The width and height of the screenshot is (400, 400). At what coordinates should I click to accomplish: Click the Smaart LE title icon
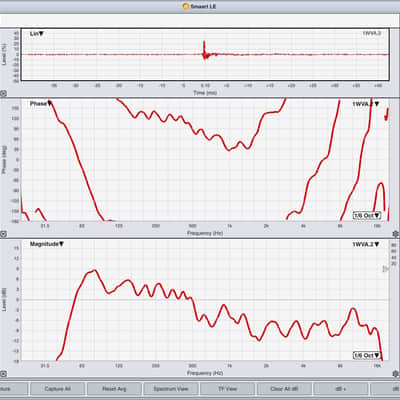click(186, 6)
